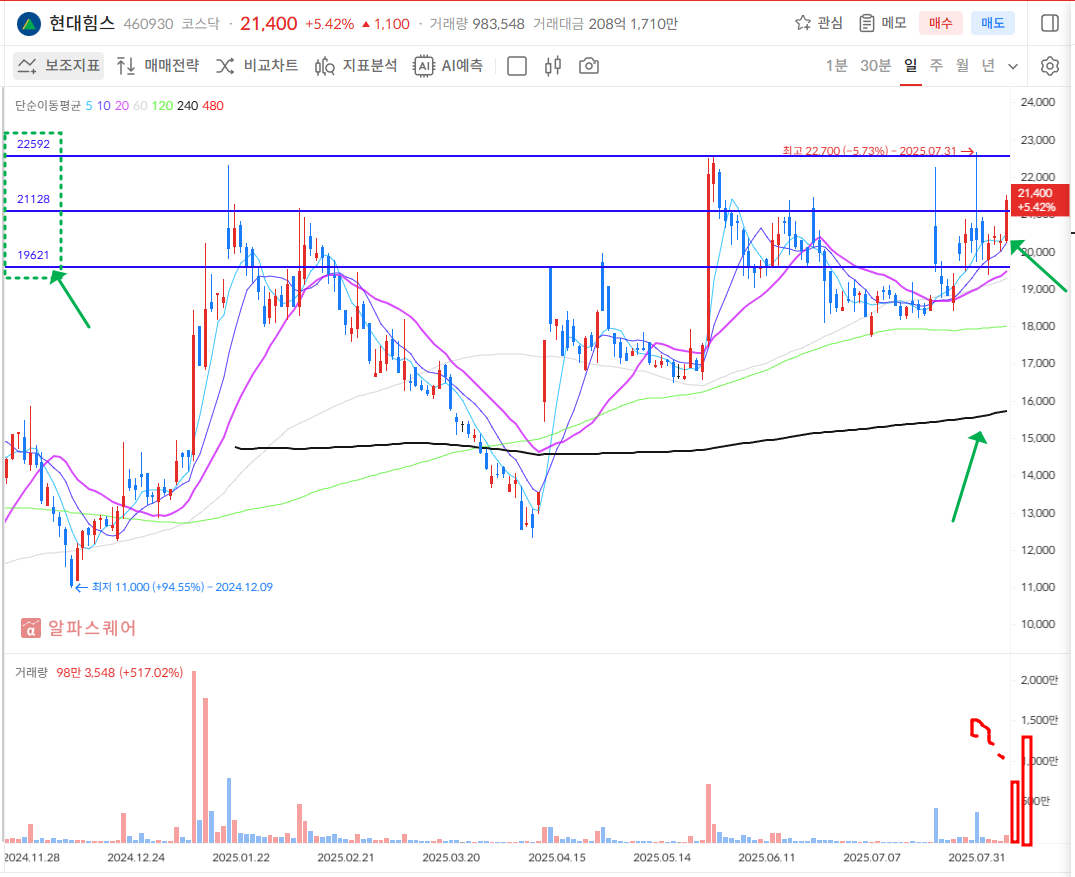Select the 년 yearly timeframe tab
Image resolution: width=1075 pixels, height=877 pixels.
click(988, 66)
